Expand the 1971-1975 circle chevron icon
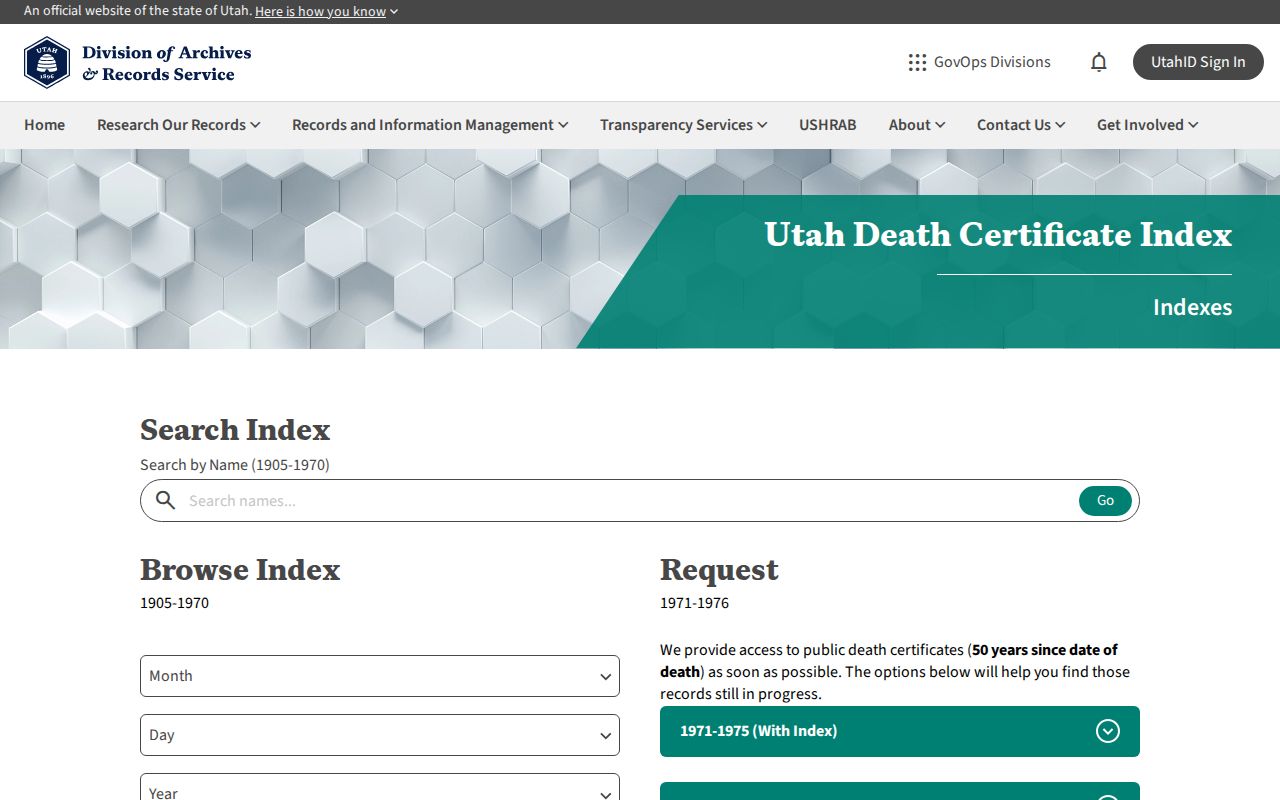Viewport: 1280px width, 800px height. click(x=1108, y=731)
